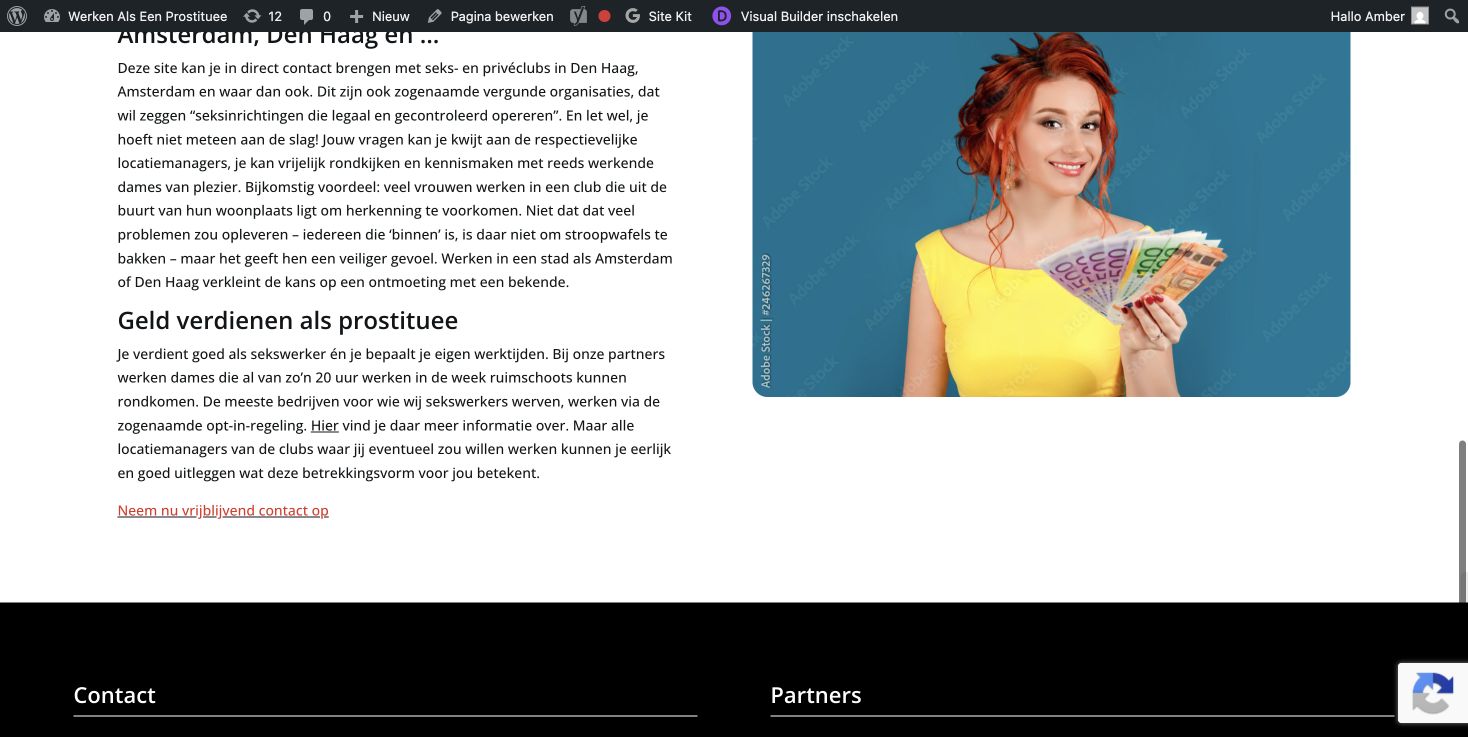This screenshot has height=737, width=1468.
Task: Click the Geld verdienen als prostituee heading
Action: coord(288,320)
